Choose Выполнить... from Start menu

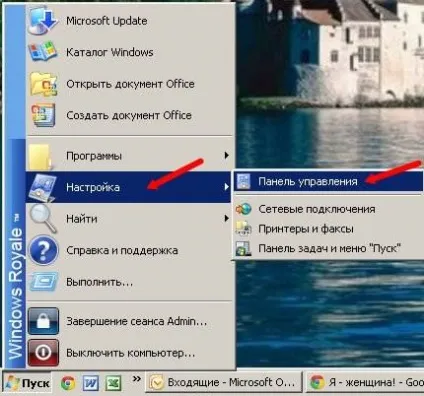[x=129, y=282]
